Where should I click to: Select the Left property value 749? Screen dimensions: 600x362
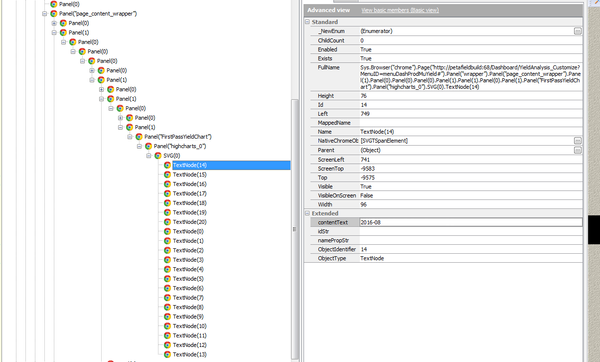[x=365, y=114]
